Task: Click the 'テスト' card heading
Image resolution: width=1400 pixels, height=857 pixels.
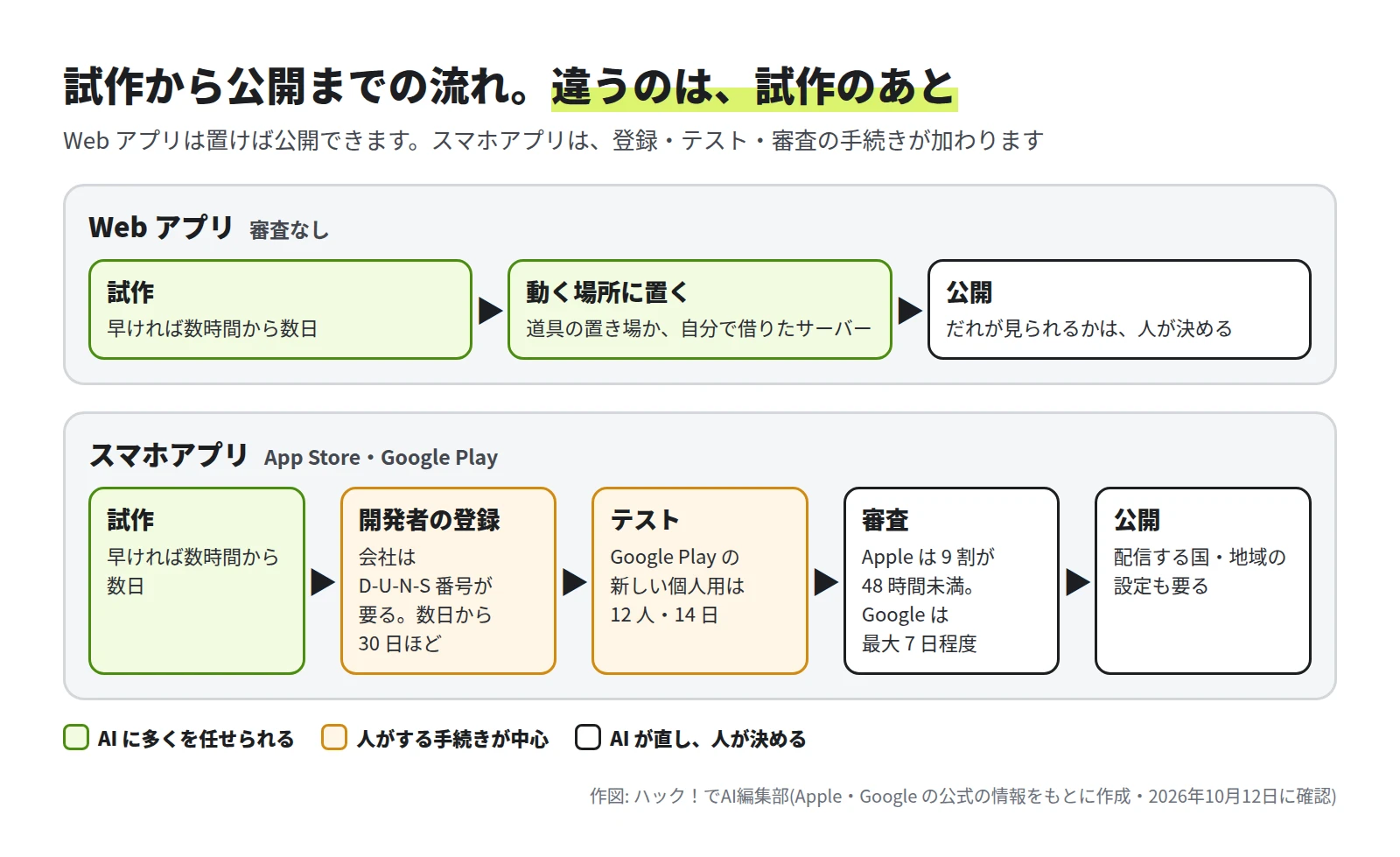Action: click(x=645, y=520)
